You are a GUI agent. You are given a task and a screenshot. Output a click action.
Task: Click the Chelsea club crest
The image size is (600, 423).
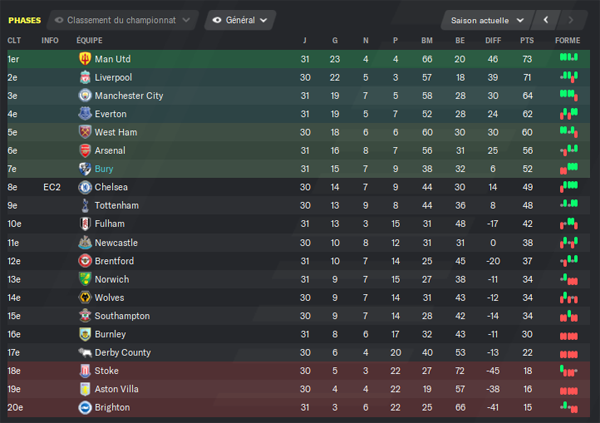pos(85,187)
